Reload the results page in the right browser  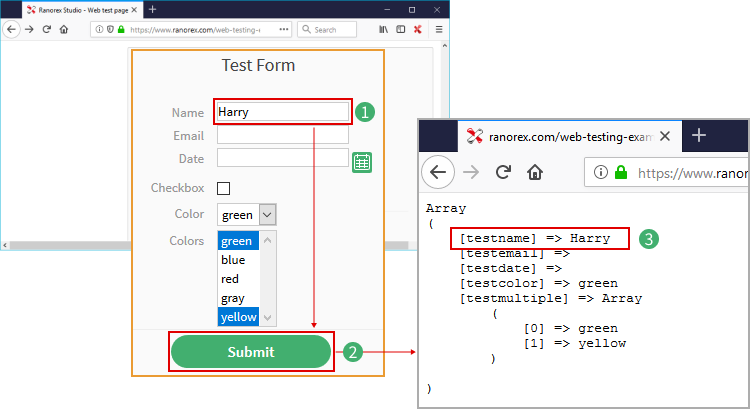pyautogui.click(x=503, y=172)
